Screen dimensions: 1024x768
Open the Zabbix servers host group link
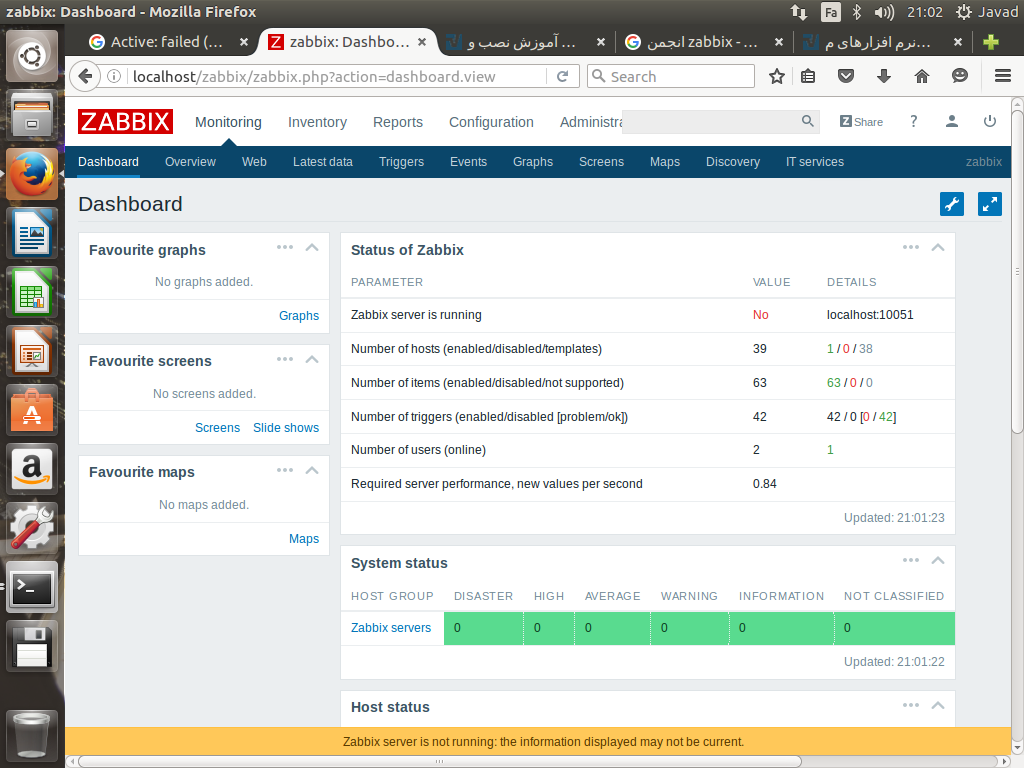[391, 628]
